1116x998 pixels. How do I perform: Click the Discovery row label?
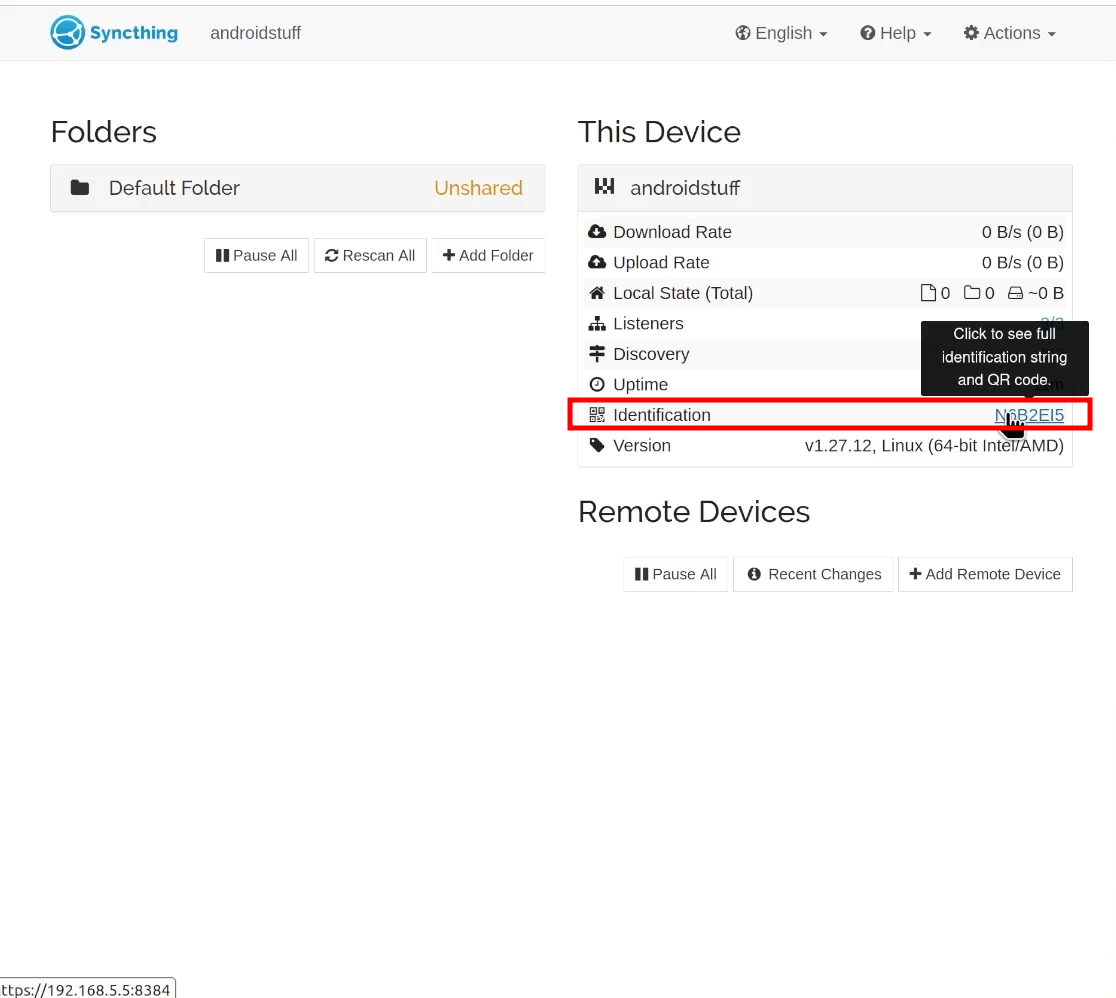[651, 354]
